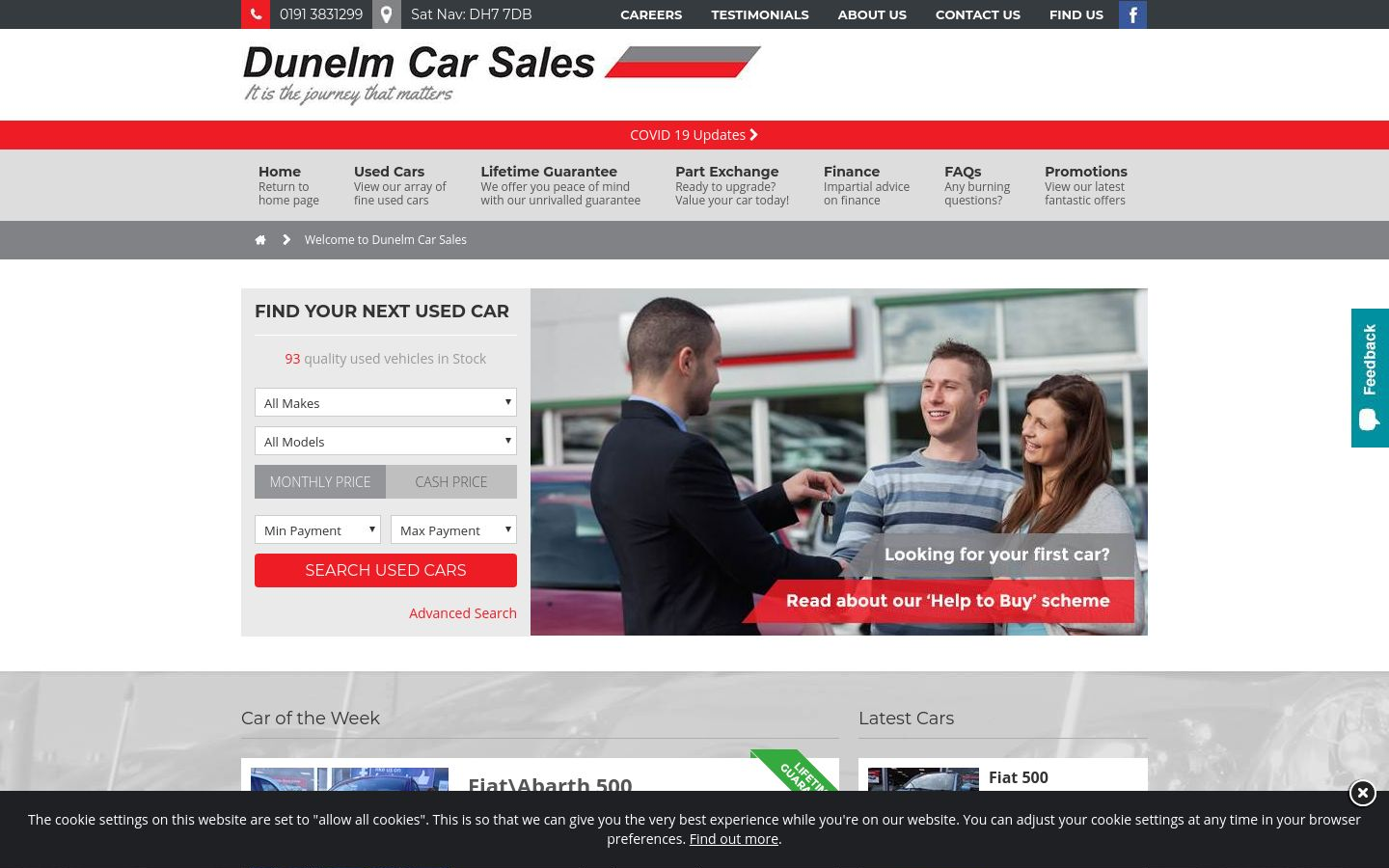This screenshot has width=1389, height=868.
Task: Go to Home navigation item
Action: tap(288, 185)
